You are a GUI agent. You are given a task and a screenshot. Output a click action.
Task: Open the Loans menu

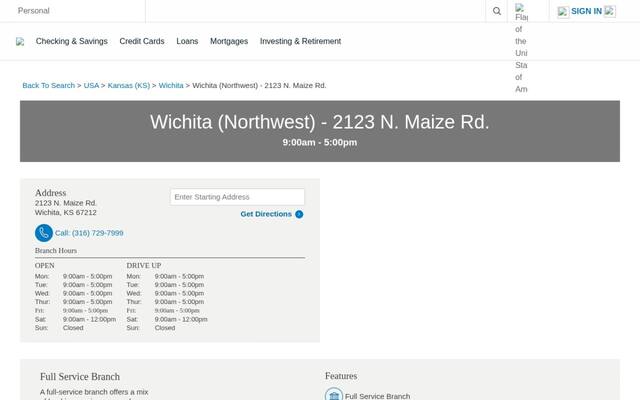pos(187,41)
